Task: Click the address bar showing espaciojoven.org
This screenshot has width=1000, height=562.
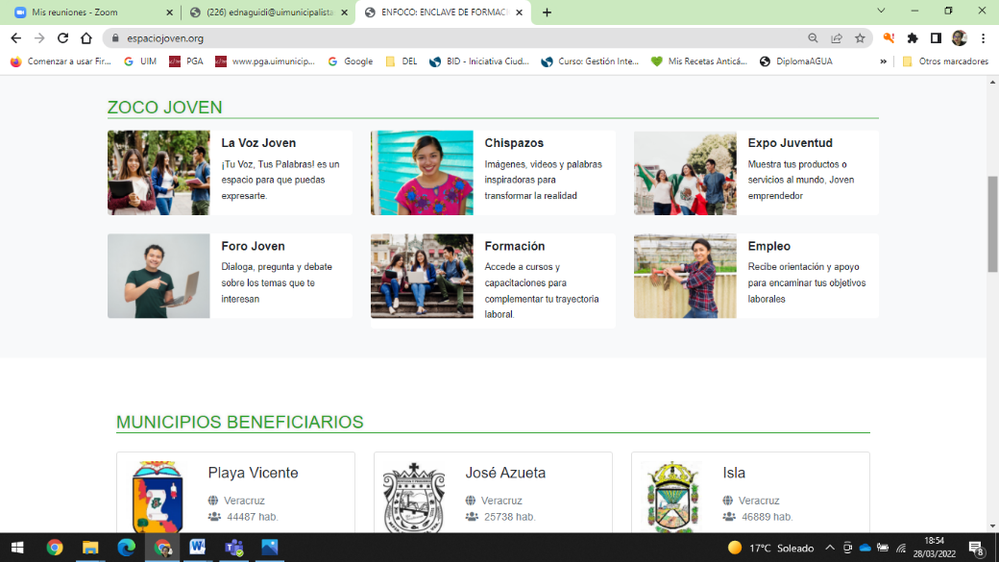Action: tap(450, 38)
